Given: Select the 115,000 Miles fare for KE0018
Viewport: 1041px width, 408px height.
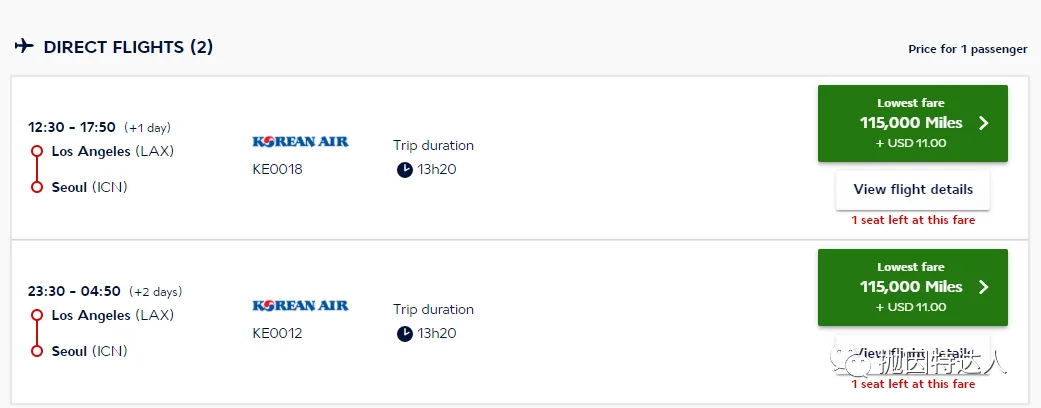Looking at the screenshot, I should tap(913, 123).
